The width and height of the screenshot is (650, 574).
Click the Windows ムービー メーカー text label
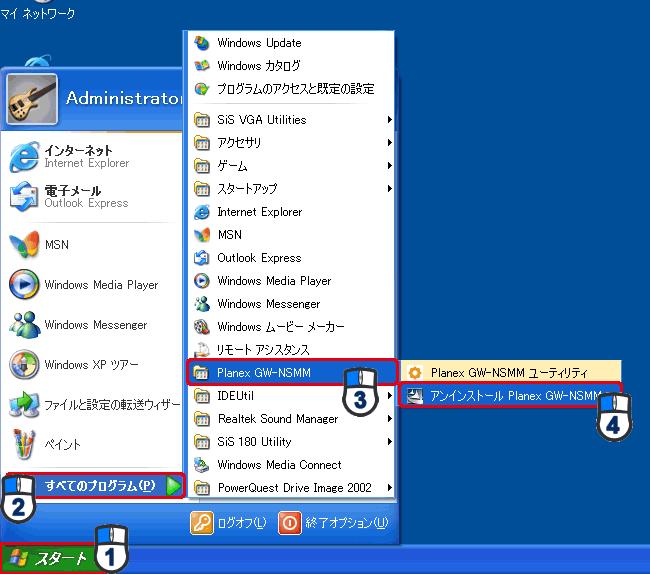[281, 327]
